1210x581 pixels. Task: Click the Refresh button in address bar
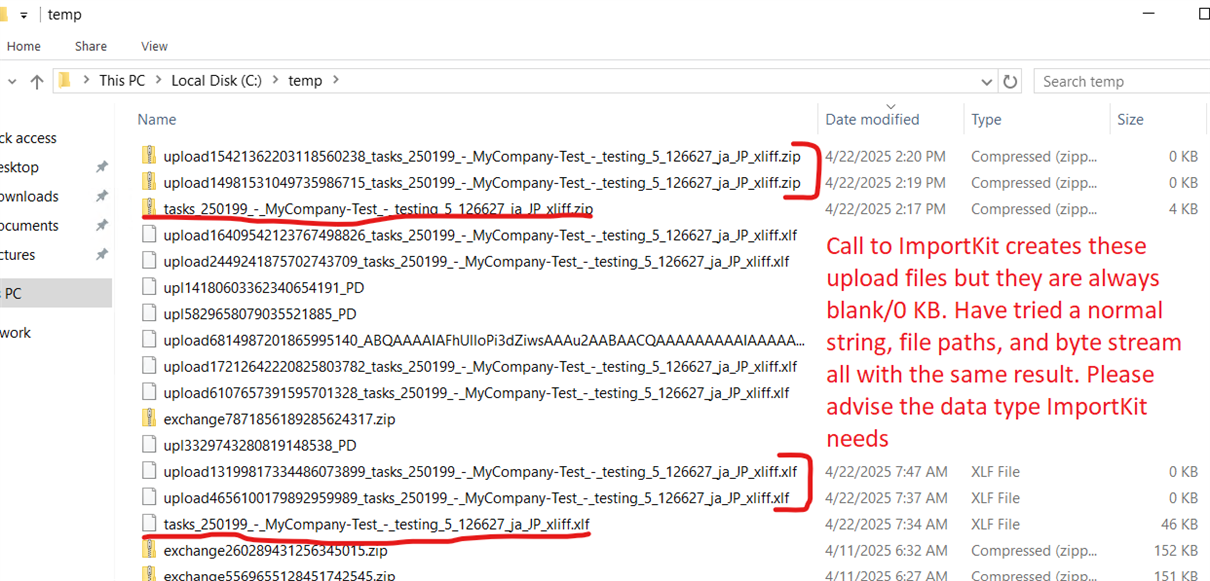[1010, 81]
